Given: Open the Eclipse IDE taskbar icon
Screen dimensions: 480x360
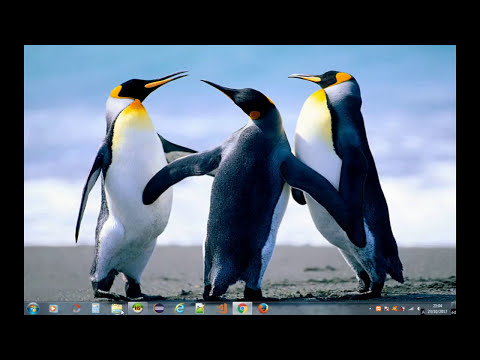Looking at the screenshot, I should click(x=159, y=308).
